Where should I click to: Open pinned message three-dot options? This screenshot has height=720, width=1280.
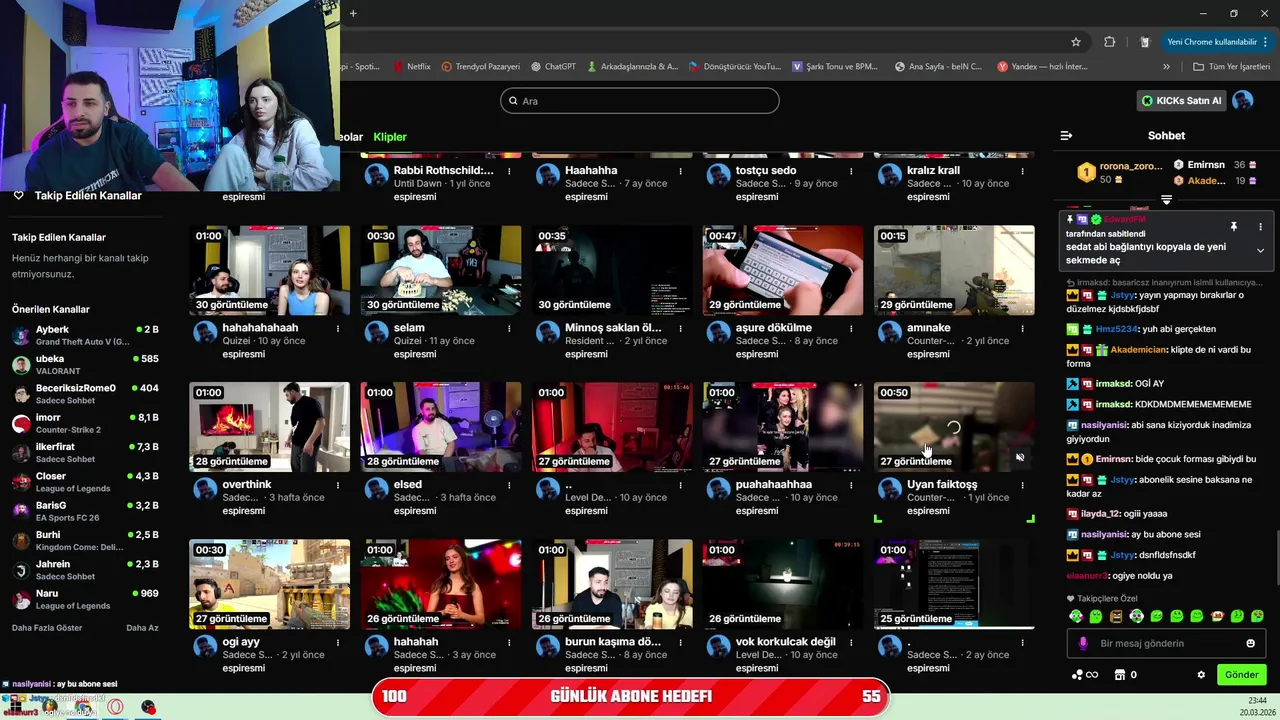1260,227
